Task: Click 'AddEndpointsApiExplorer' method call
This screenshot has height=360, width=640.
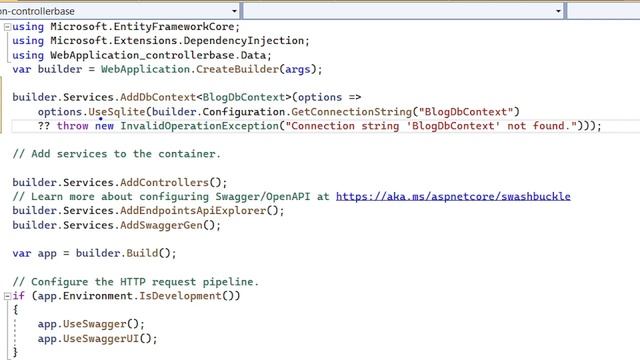Action: click(x=193, y=211)
